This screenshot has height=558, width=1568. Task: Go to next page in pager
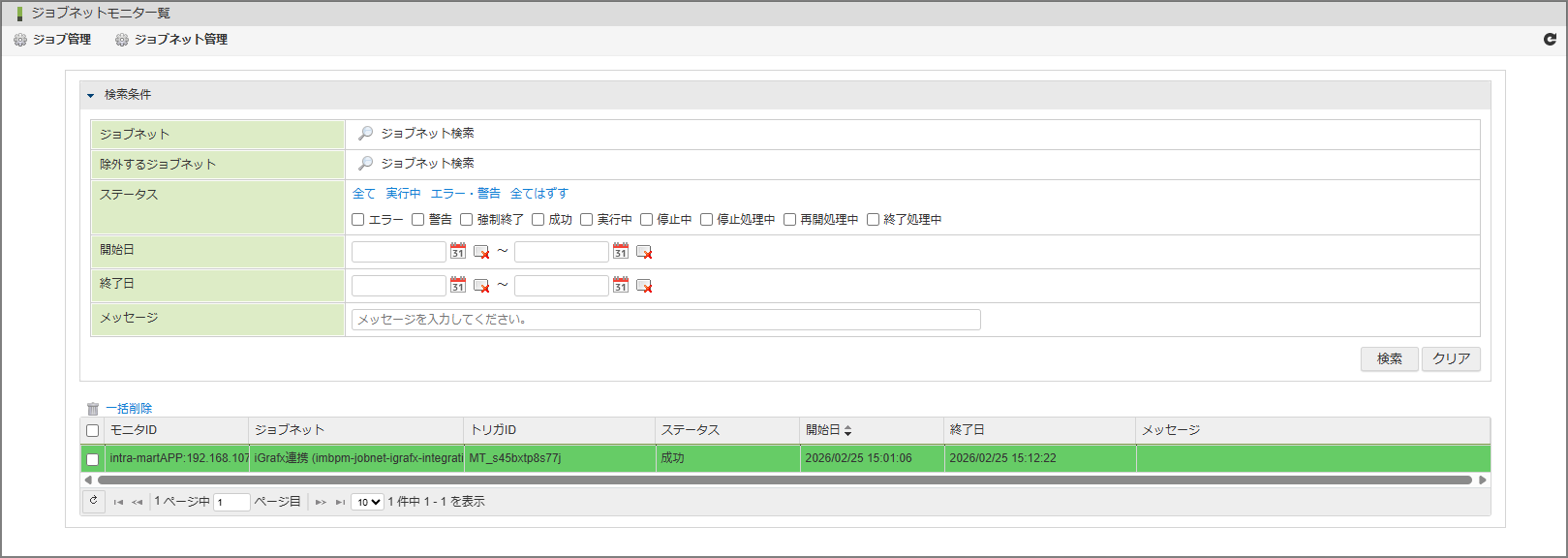tap(321, 502)
